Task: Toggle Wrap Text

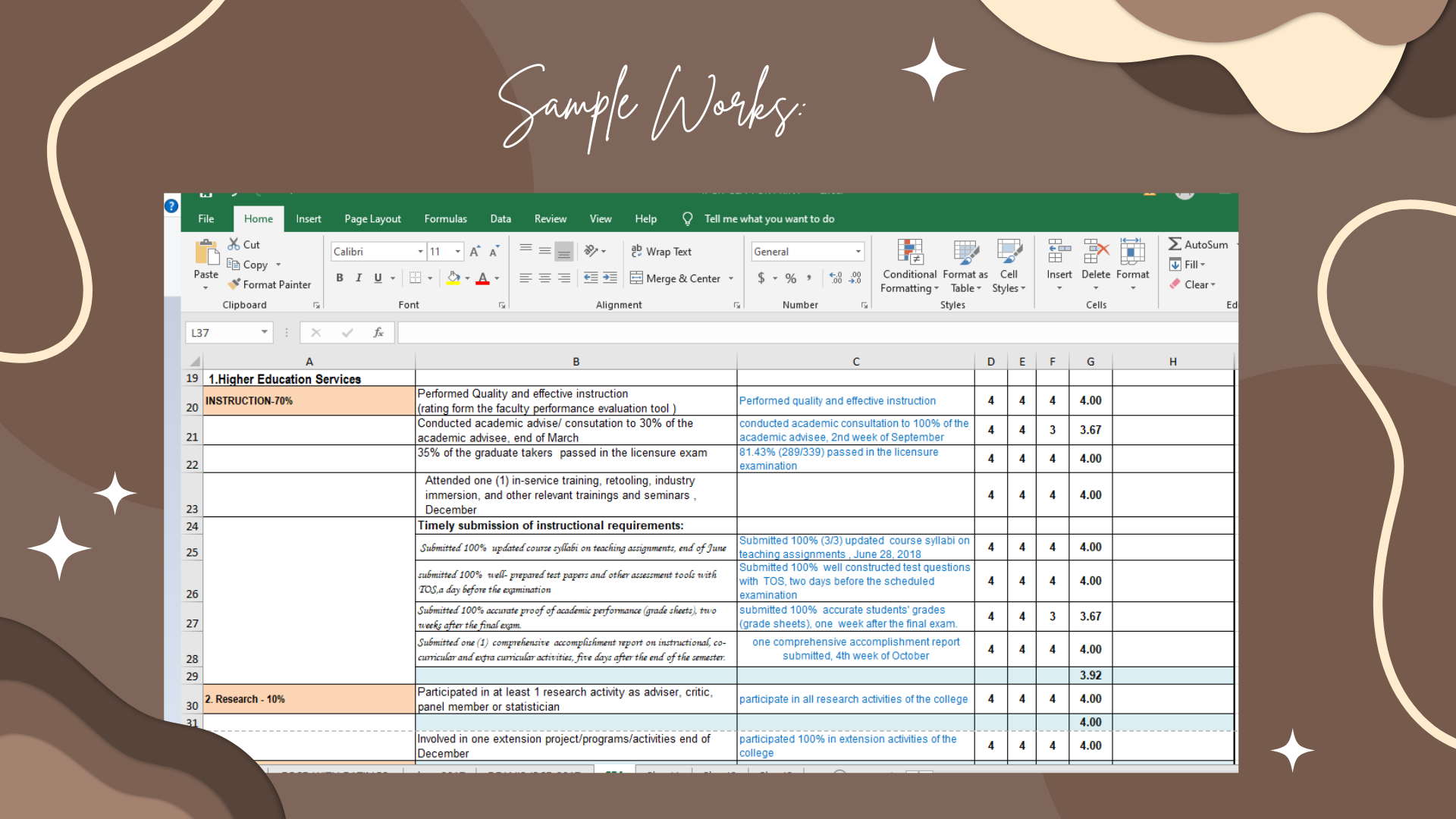Action: [x=661, y=251]
